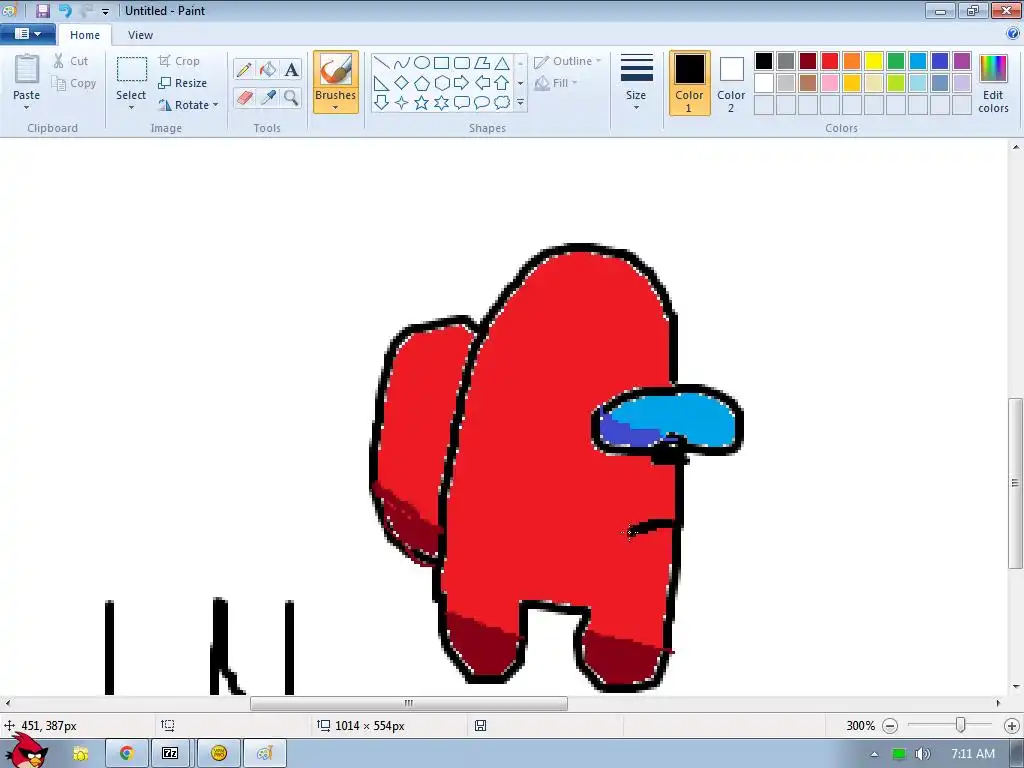
Task: Pick the Pentagon shape
Action: click(422, 83)
